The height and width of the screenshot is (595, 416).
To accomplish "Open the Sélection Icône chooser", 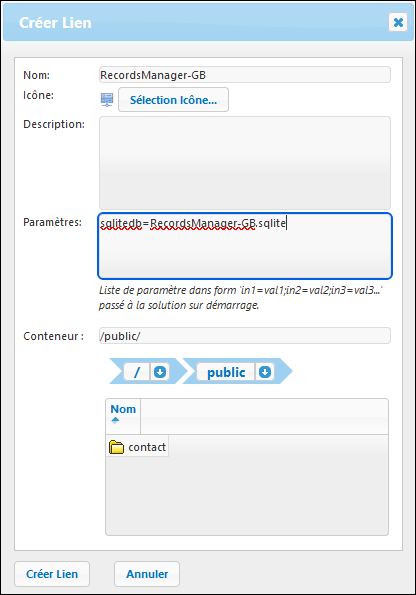I will [x=173, y=100].
